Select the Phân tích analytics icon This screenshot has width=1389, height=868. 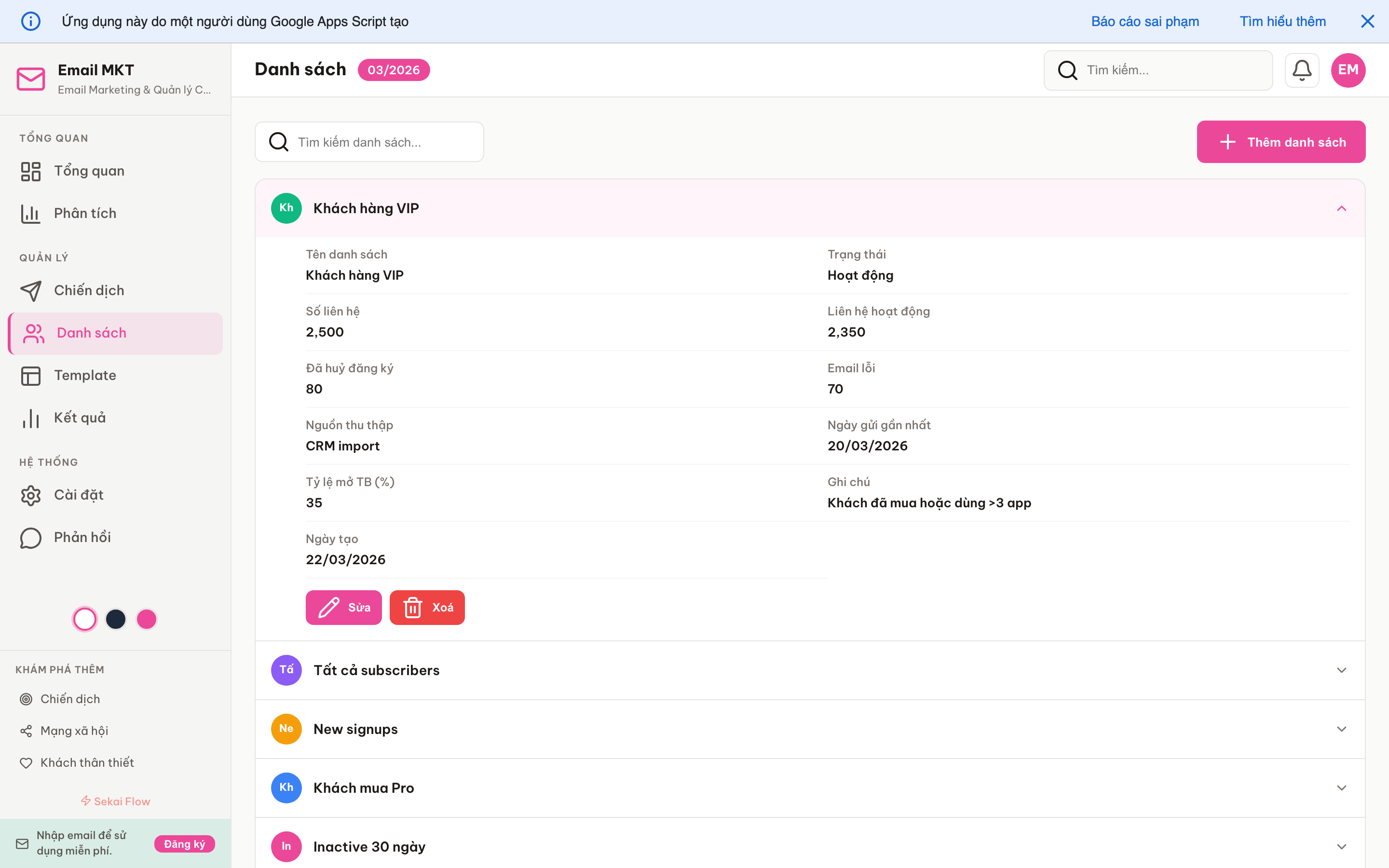(31, 213)
